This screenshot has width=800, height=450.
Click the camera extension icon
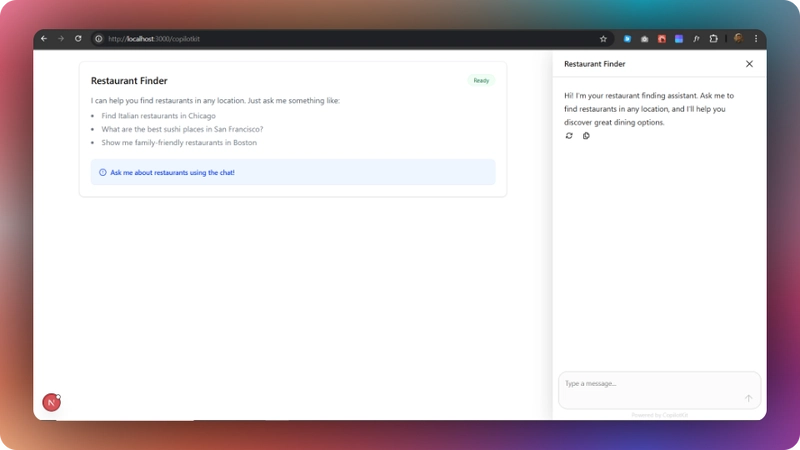[x=644, y=39]
